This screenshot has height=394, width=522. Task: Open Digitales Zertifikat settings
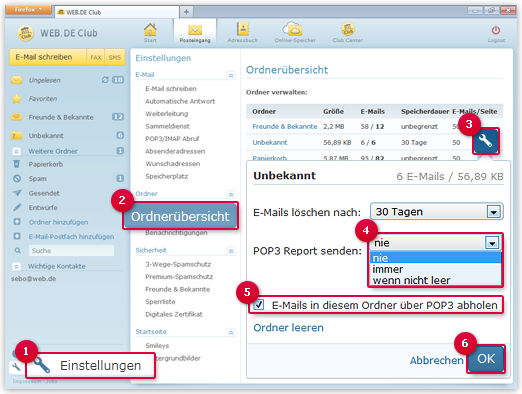pos(174,314)
